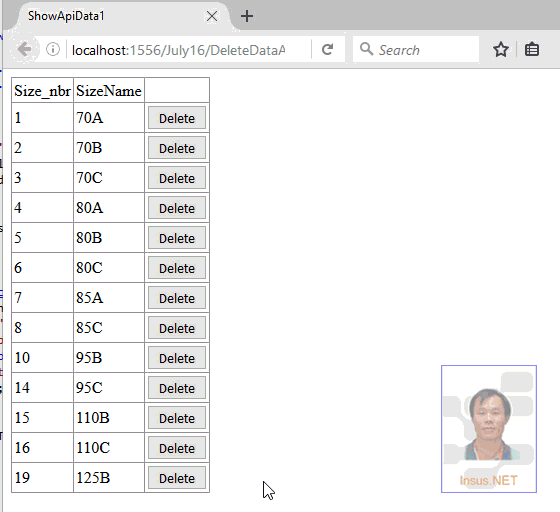Open the site information icon

coord(53,49)
